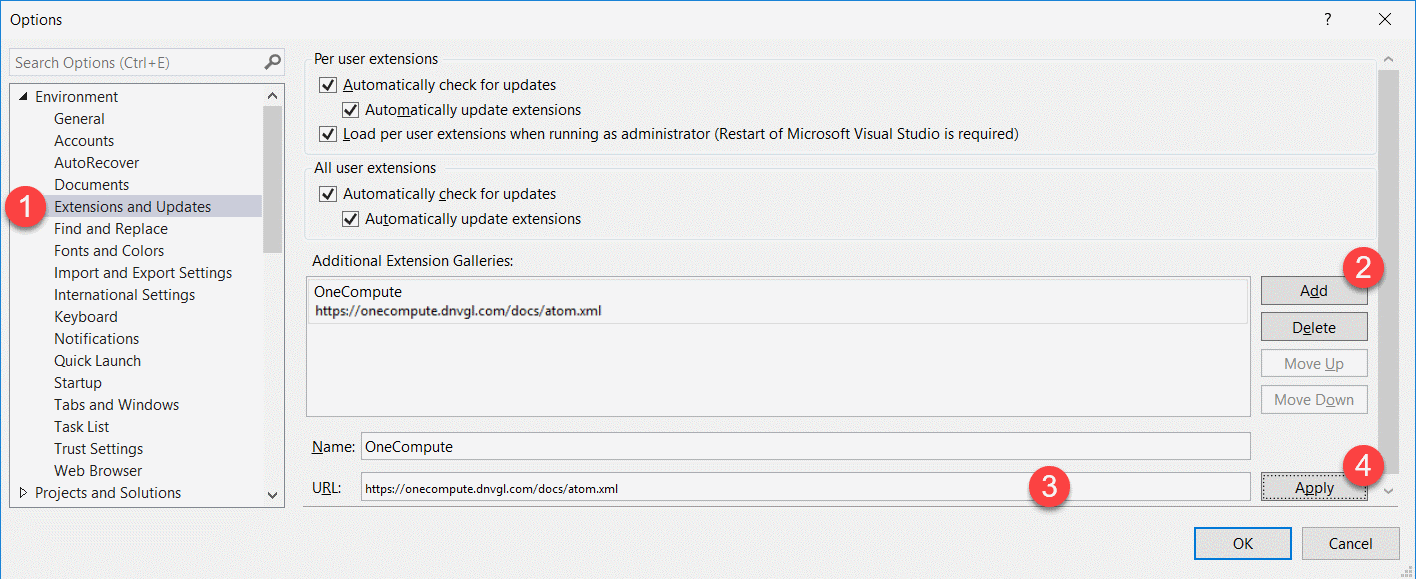Close the Options dialog
1416x579 pixels.
pyautogui.click(x=1385, y=19)
